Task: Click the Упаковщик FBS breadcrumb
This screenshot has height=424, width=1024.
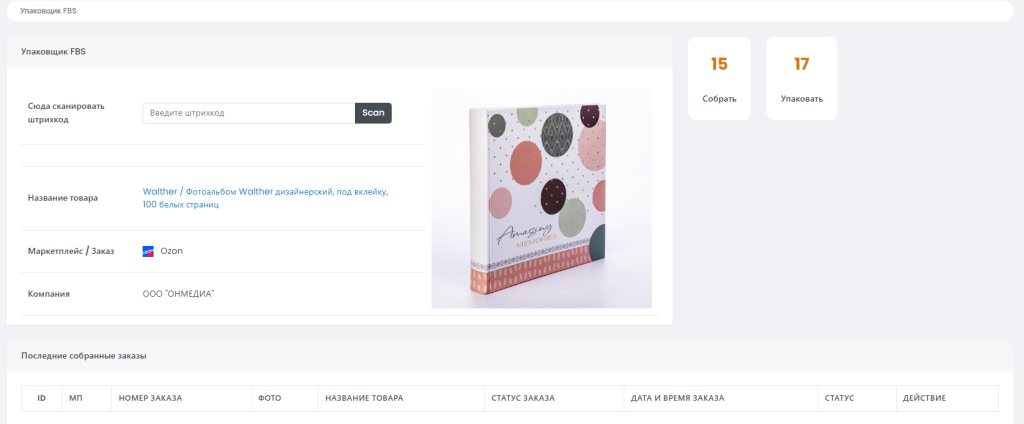Action: tap(48, 11)
